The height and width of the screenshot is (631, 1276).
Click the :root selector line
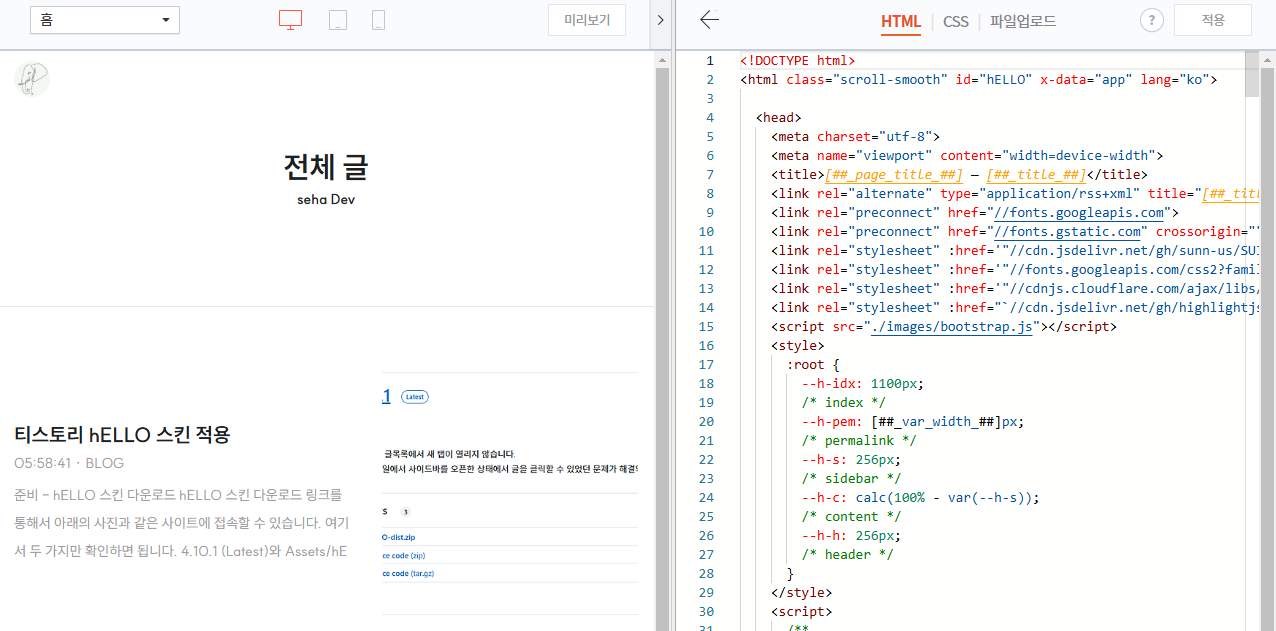pyautogui.click(x=813, y=365)
